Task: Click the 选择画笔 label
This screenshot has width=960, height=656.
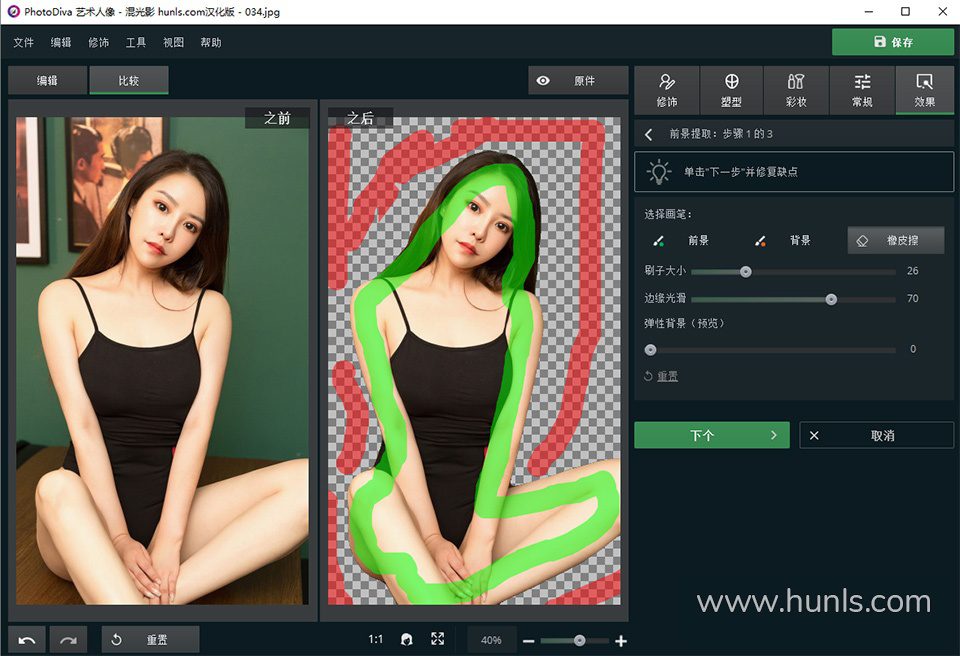Action: (668, 214)
